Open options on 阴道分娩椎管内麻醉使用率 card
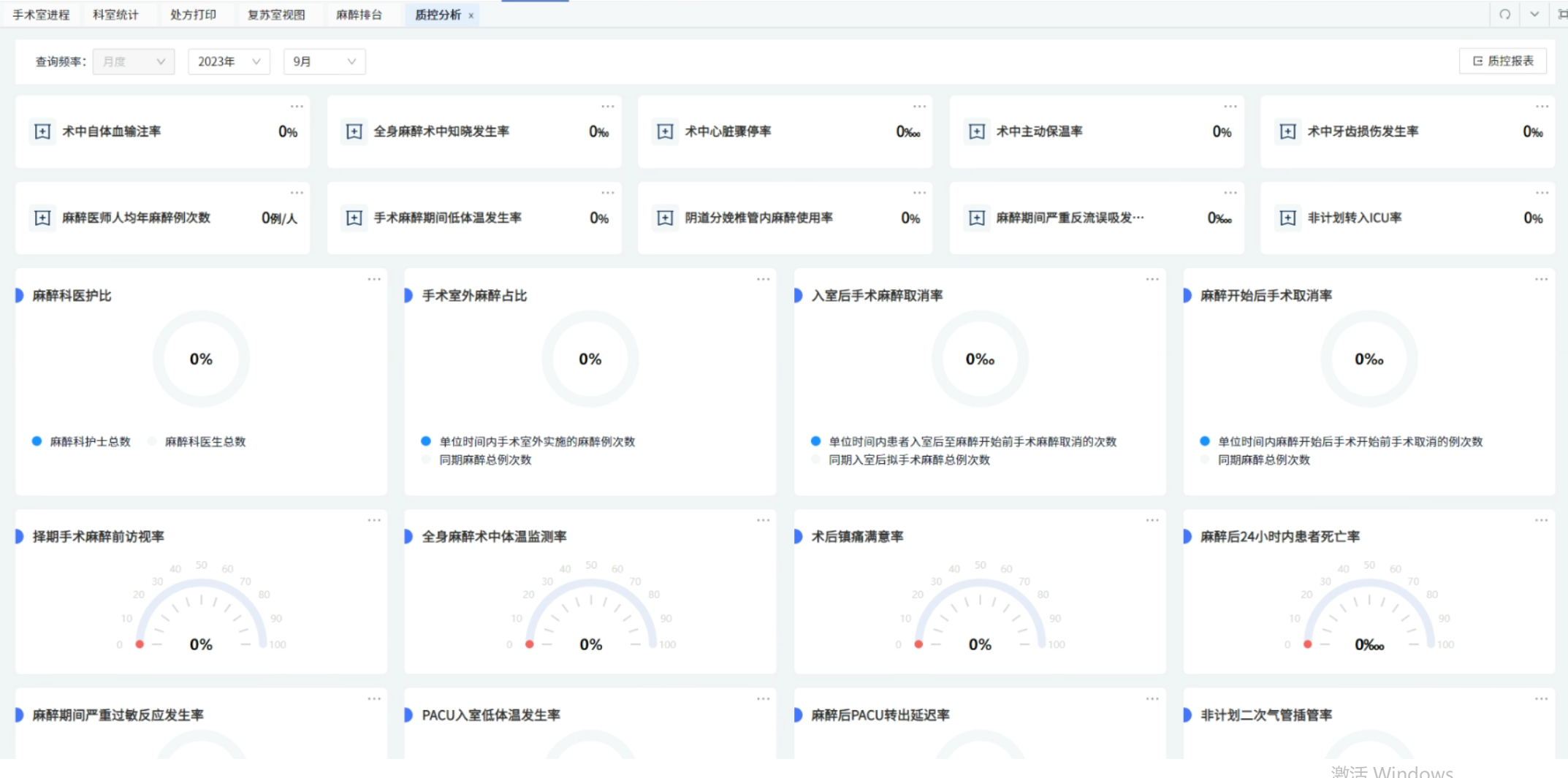1568x778 pixels. (919, 193)
